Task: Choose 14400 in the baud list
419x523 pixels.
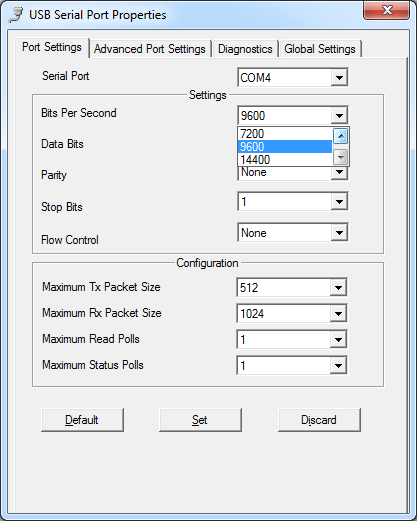Action: click(x=285, y=160)
